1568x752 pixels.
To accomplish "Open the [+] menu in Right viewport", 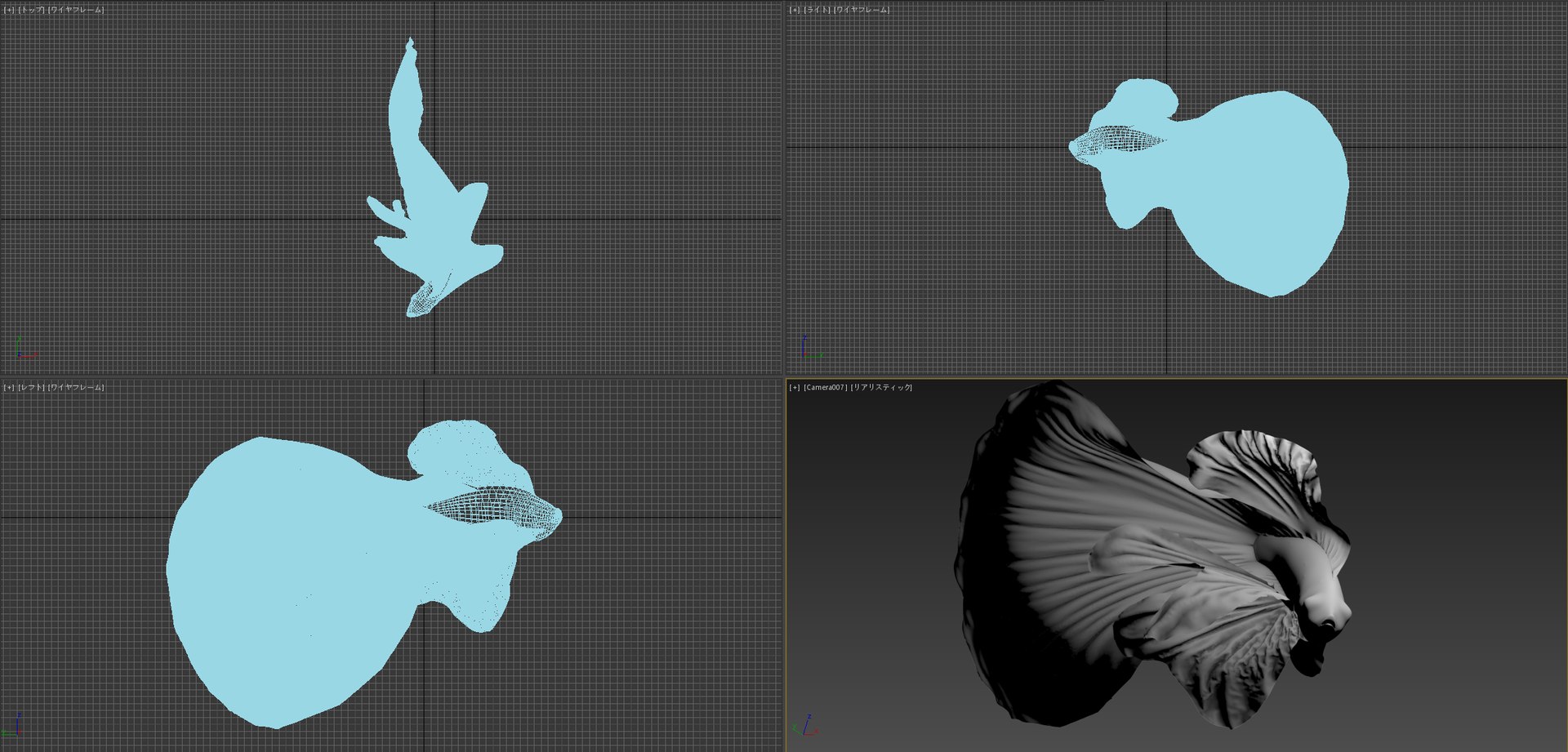I will pos(795,10).
